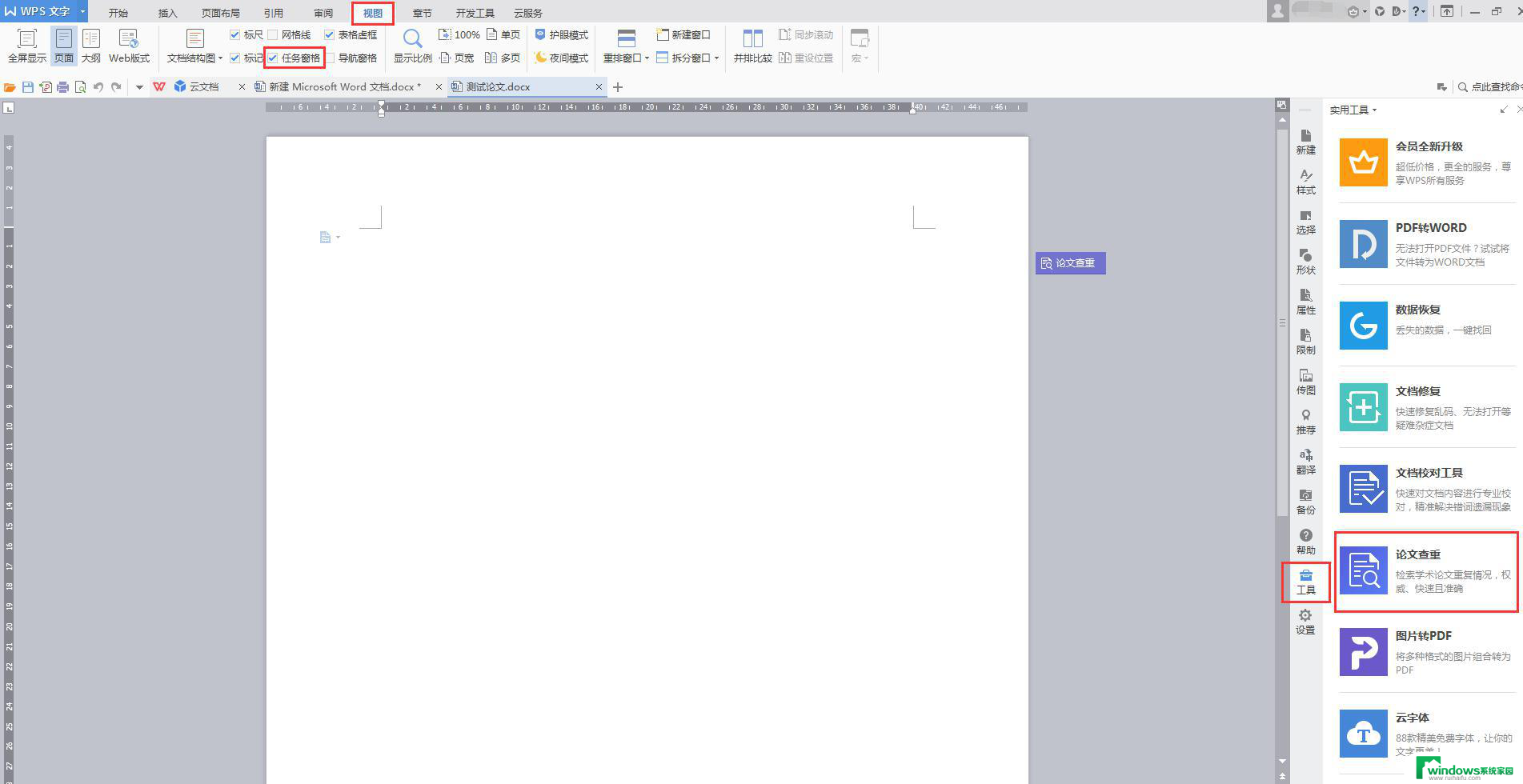This screenshot has width=1523, height=784.
Task: Click the right indent marker on the ruler
Action: [x=912, y=109]
